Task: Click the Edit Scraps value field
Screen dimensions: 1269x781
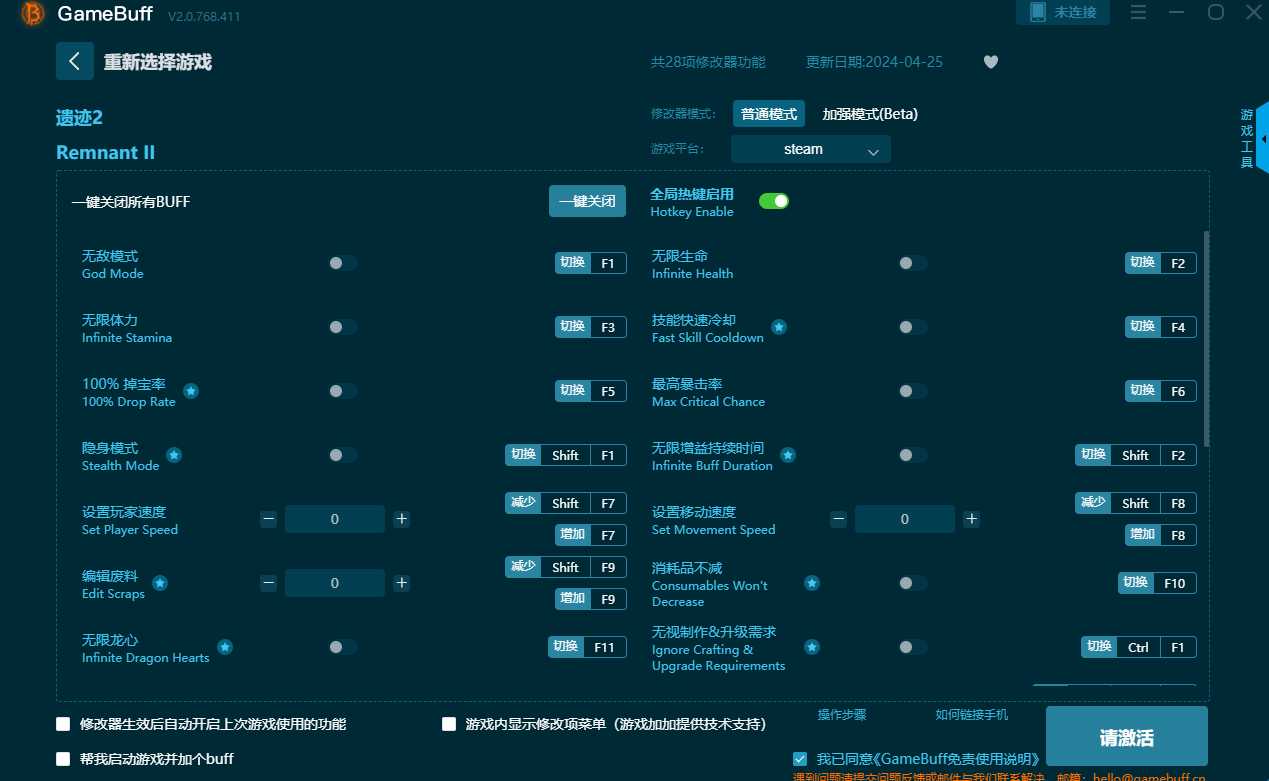Action: click(335, 583)
